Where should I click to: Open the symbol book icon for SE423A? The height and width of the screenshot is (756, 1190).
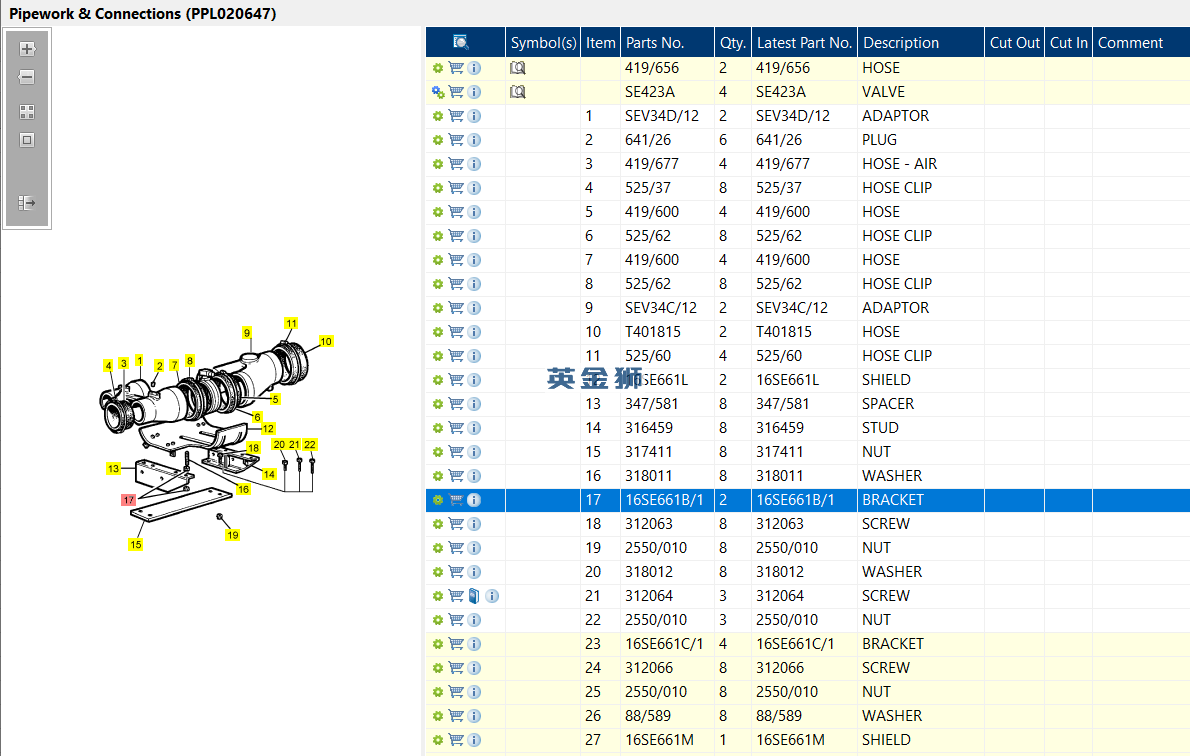(x=518, y=92)
